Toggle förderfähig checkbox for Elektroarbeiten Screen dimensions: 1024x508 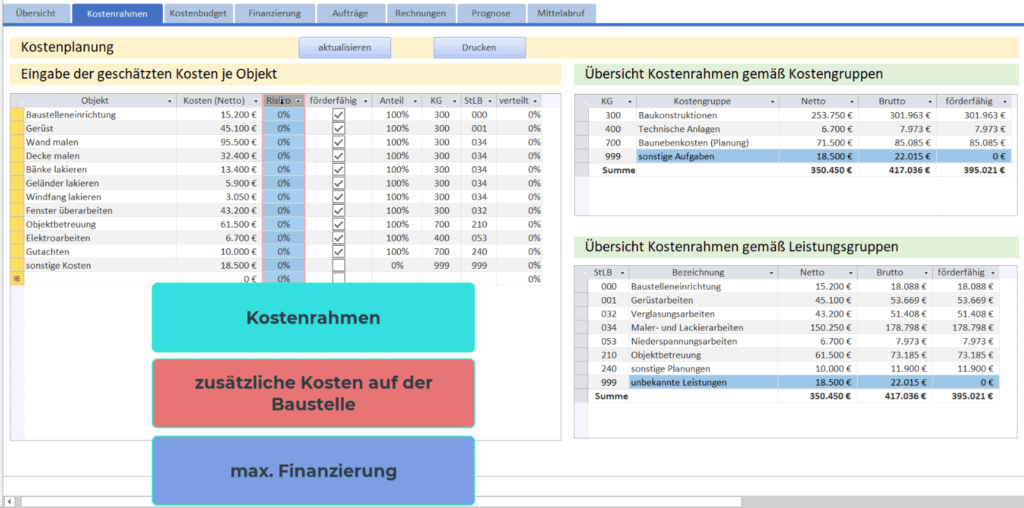click(338, 238)
